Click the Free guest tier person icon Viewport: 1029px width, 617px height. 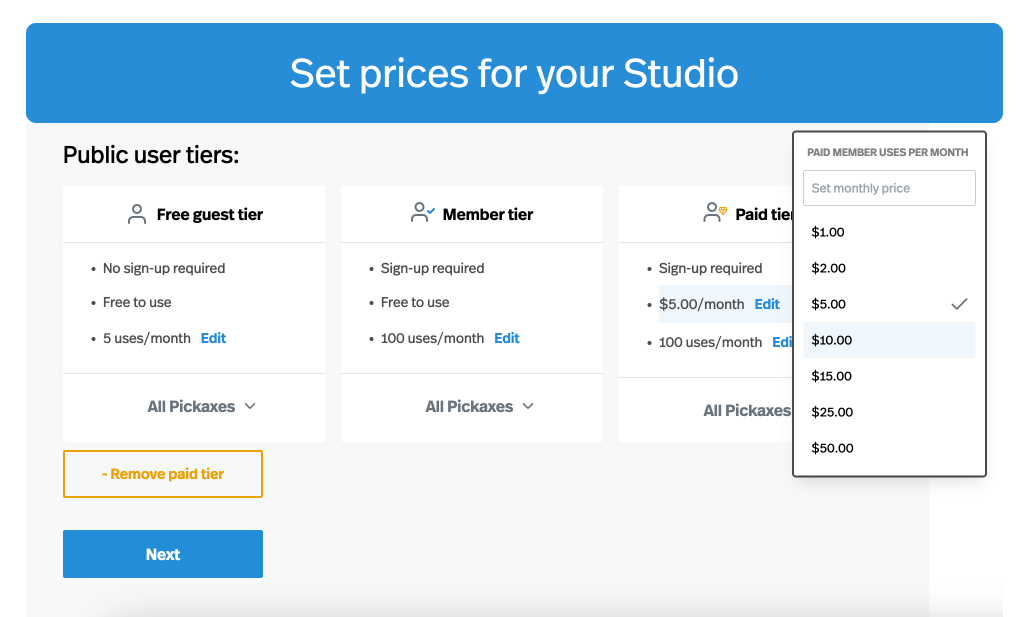pyautogui.click(x=137, y=214)
